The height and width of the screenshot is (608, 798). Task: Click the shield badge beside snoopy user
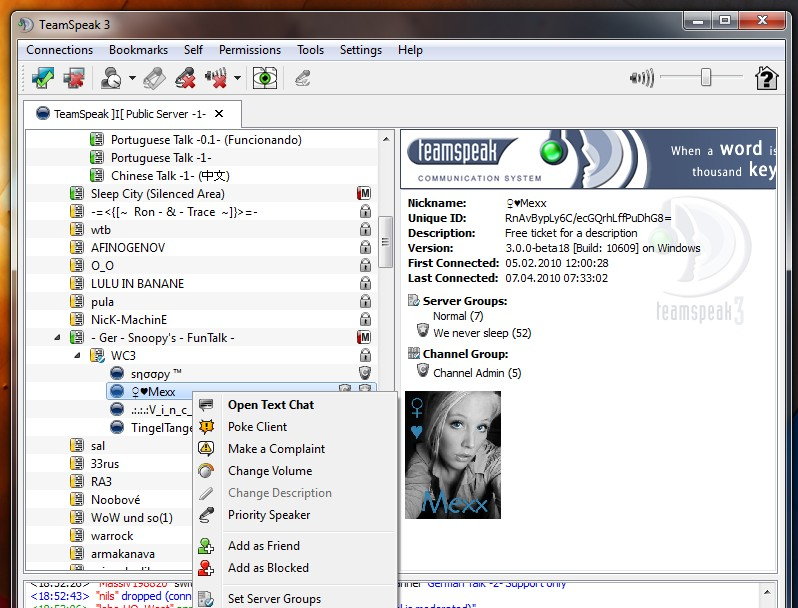point(365,373)
